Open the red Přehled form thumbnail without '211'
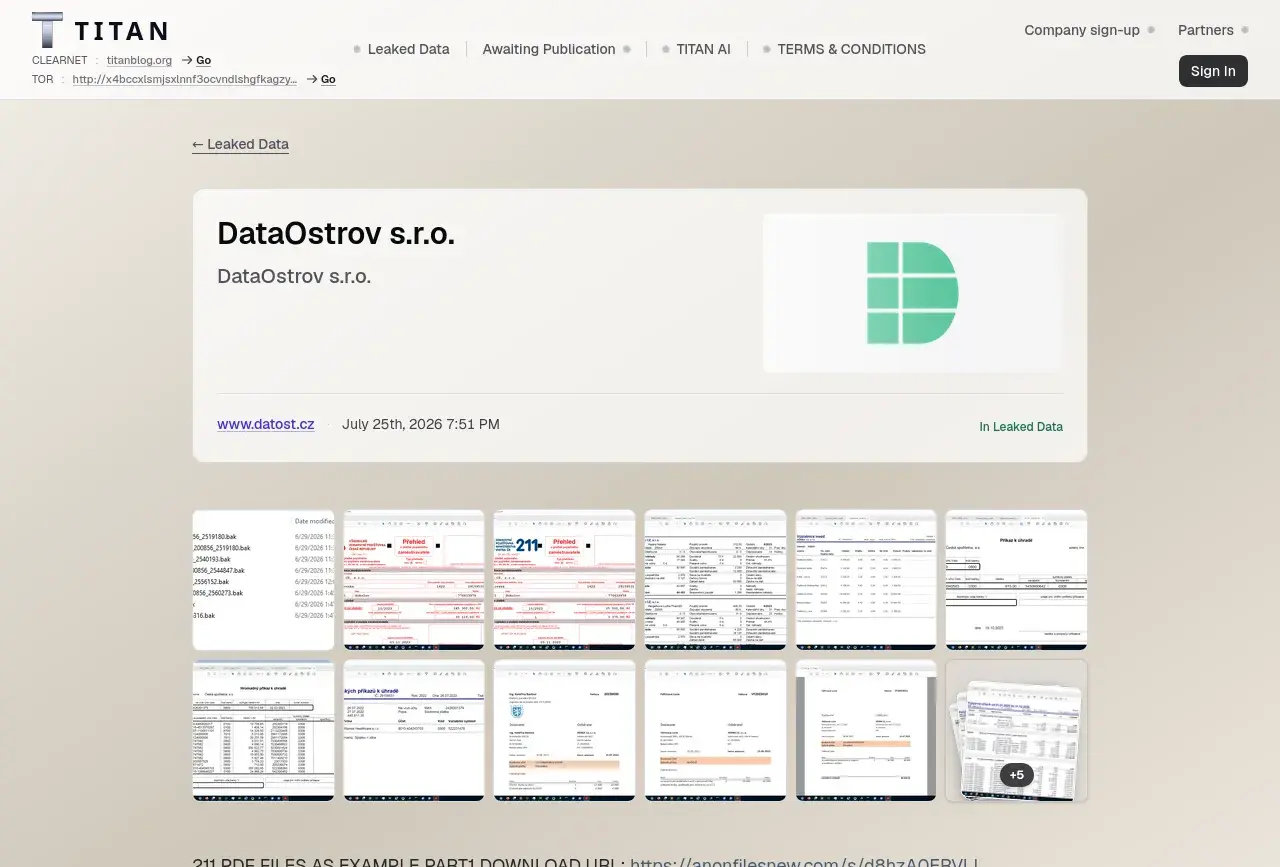The height and width of the screenshot is (867, 1280). pos(414,580)
